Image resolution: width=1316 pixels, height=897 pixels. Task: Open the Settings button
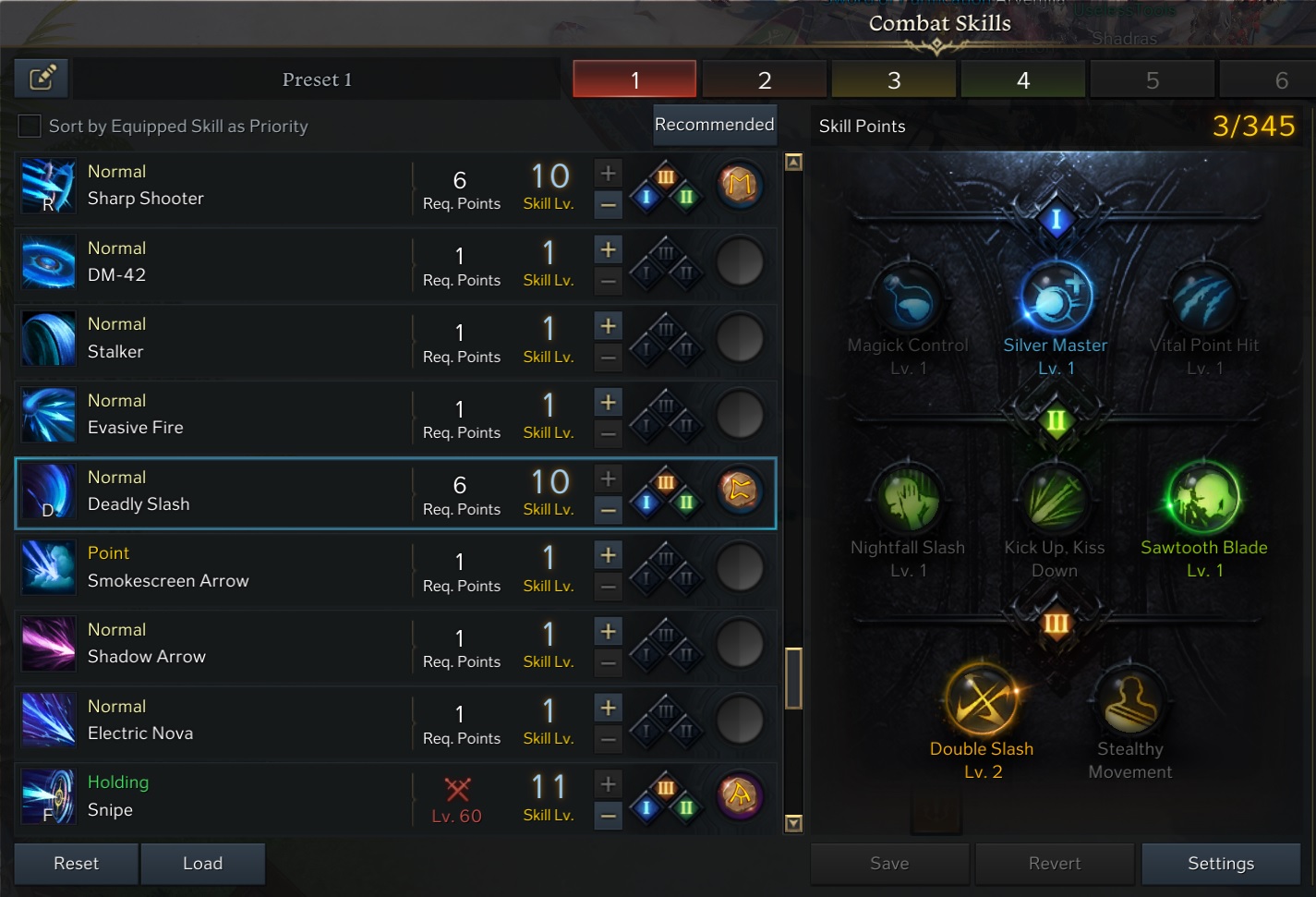(x=1221, y=863)
